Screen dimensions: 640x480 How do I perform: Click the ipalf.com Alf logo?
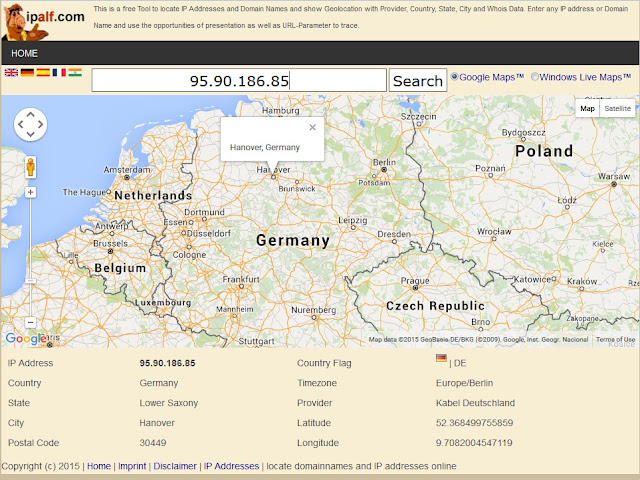point(44,21)
